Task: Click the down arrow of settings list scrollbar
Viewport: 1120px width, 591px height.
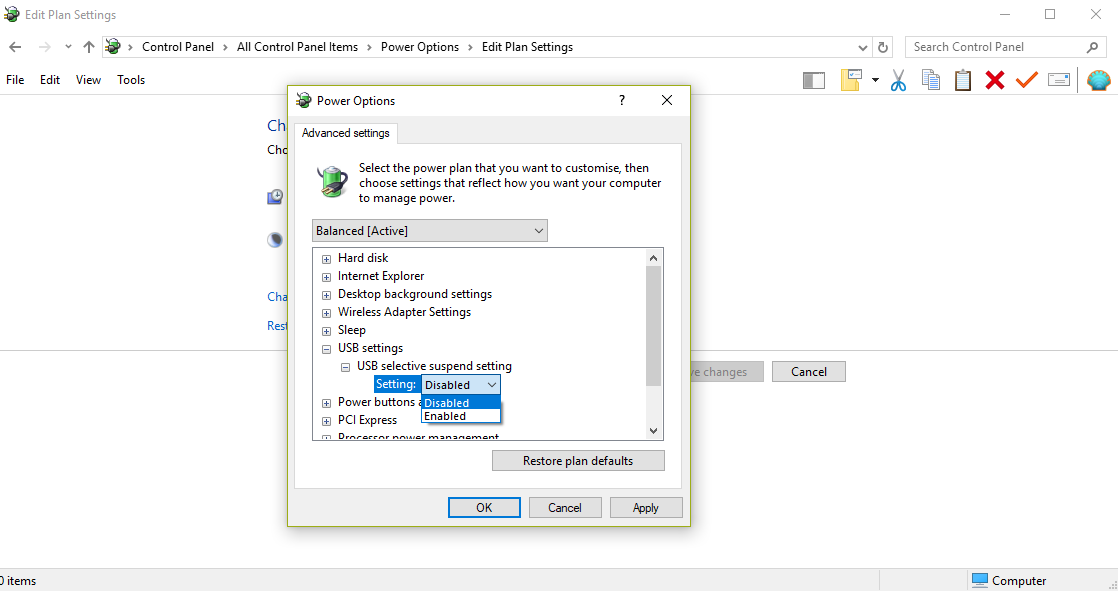Action: click(x=654, y=430)
